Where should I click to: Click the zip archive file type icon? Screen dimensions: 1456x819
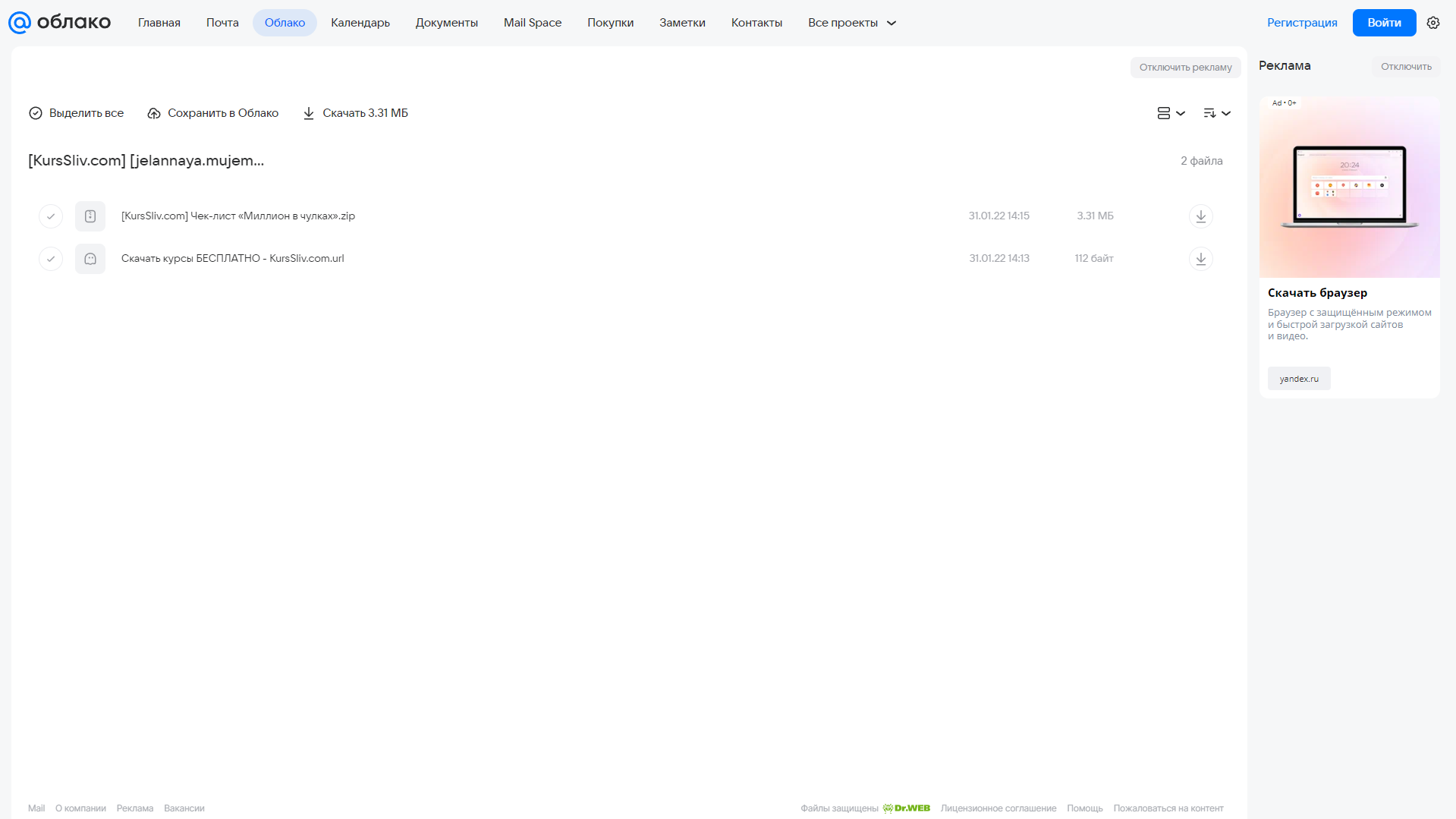(90, 216)
